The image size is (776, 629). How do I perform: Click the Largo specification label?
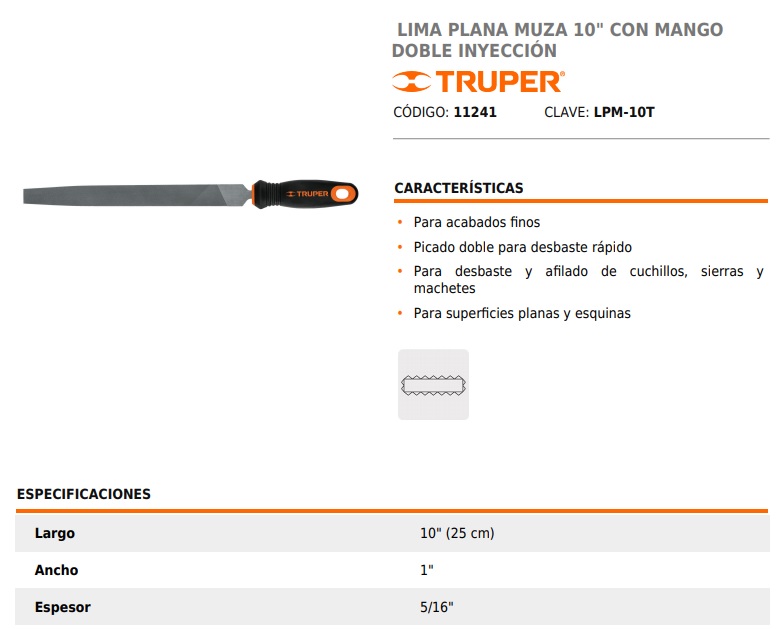click(55, 533)
